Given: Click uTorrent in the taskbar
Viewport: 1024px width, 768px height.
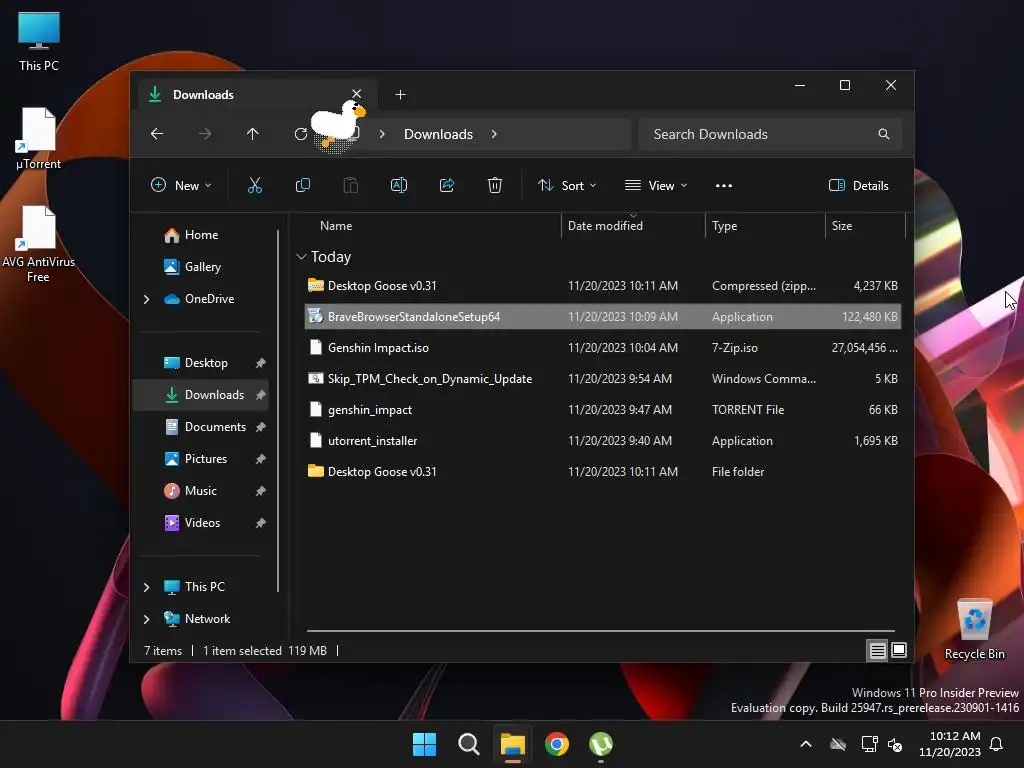Looking at the screenshot, I should [601, 744].
